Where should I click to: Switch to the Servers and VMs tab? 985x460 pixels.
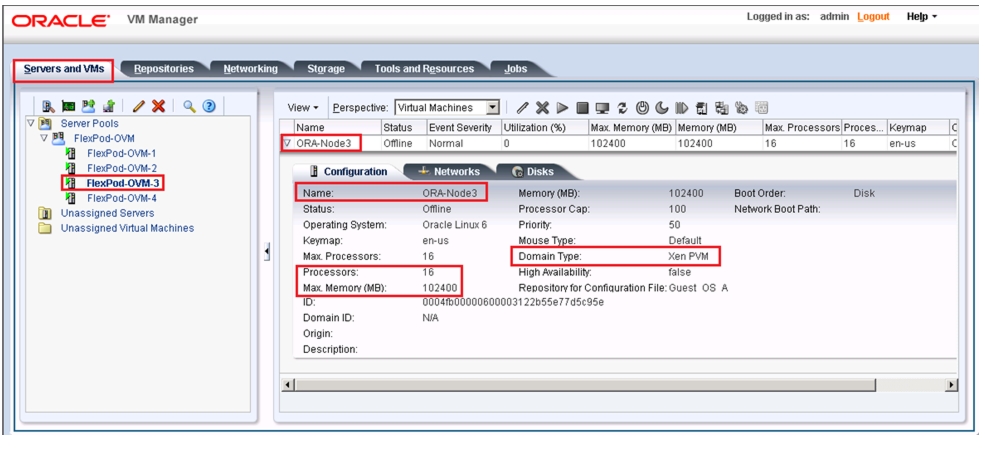coord(63,68)
